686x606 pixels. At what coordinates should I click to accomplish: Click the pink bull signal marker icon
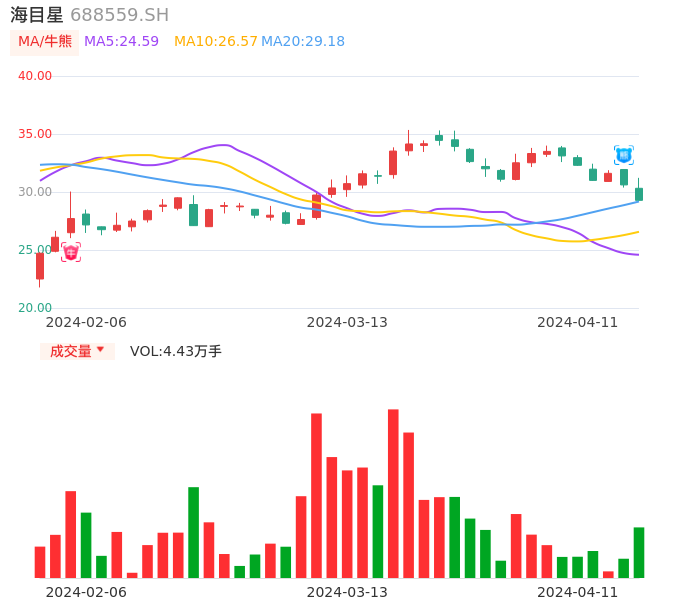(x=70, y=252)
